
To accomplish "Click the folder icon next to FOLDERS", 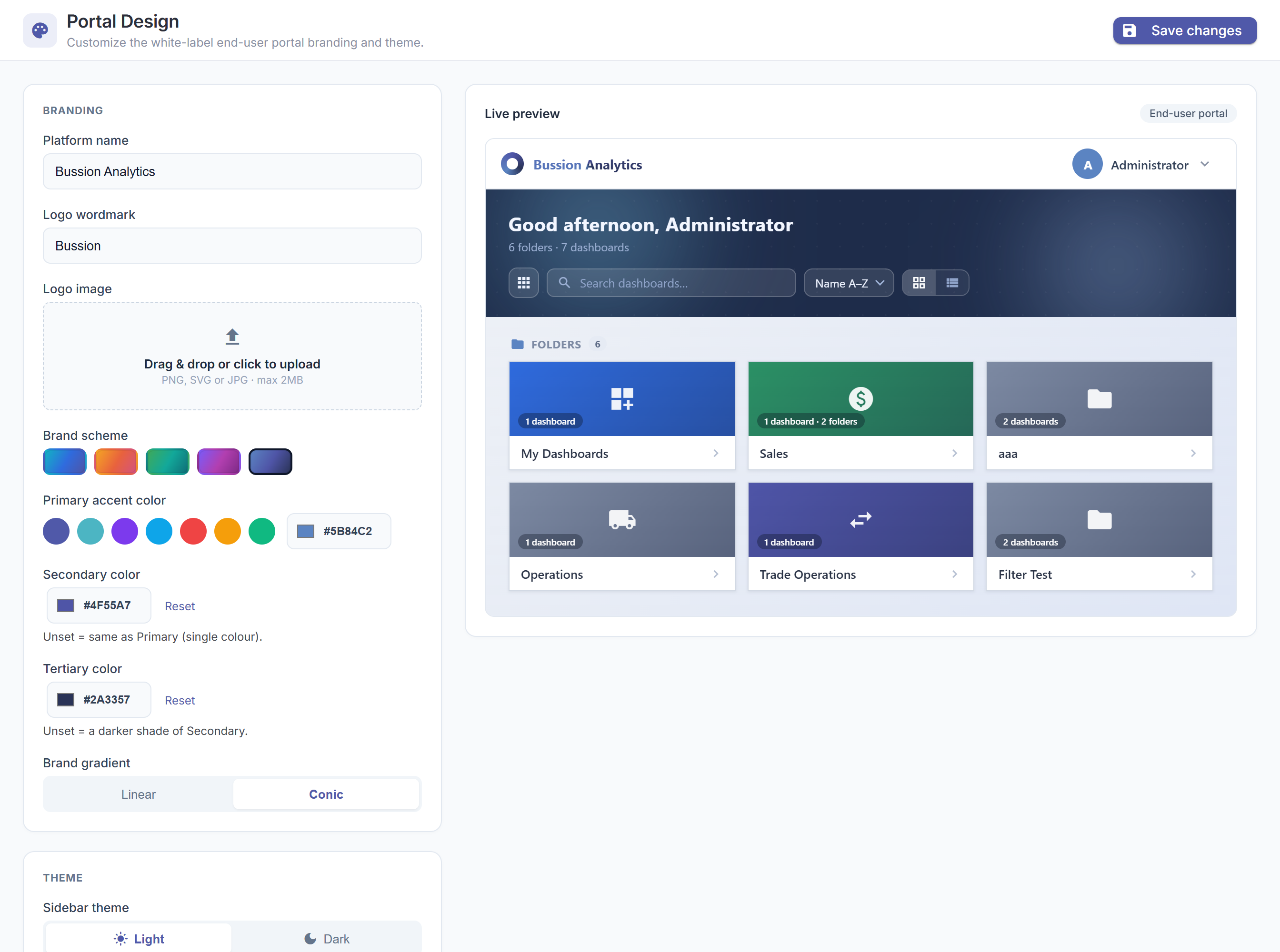I will click(517, 344).
